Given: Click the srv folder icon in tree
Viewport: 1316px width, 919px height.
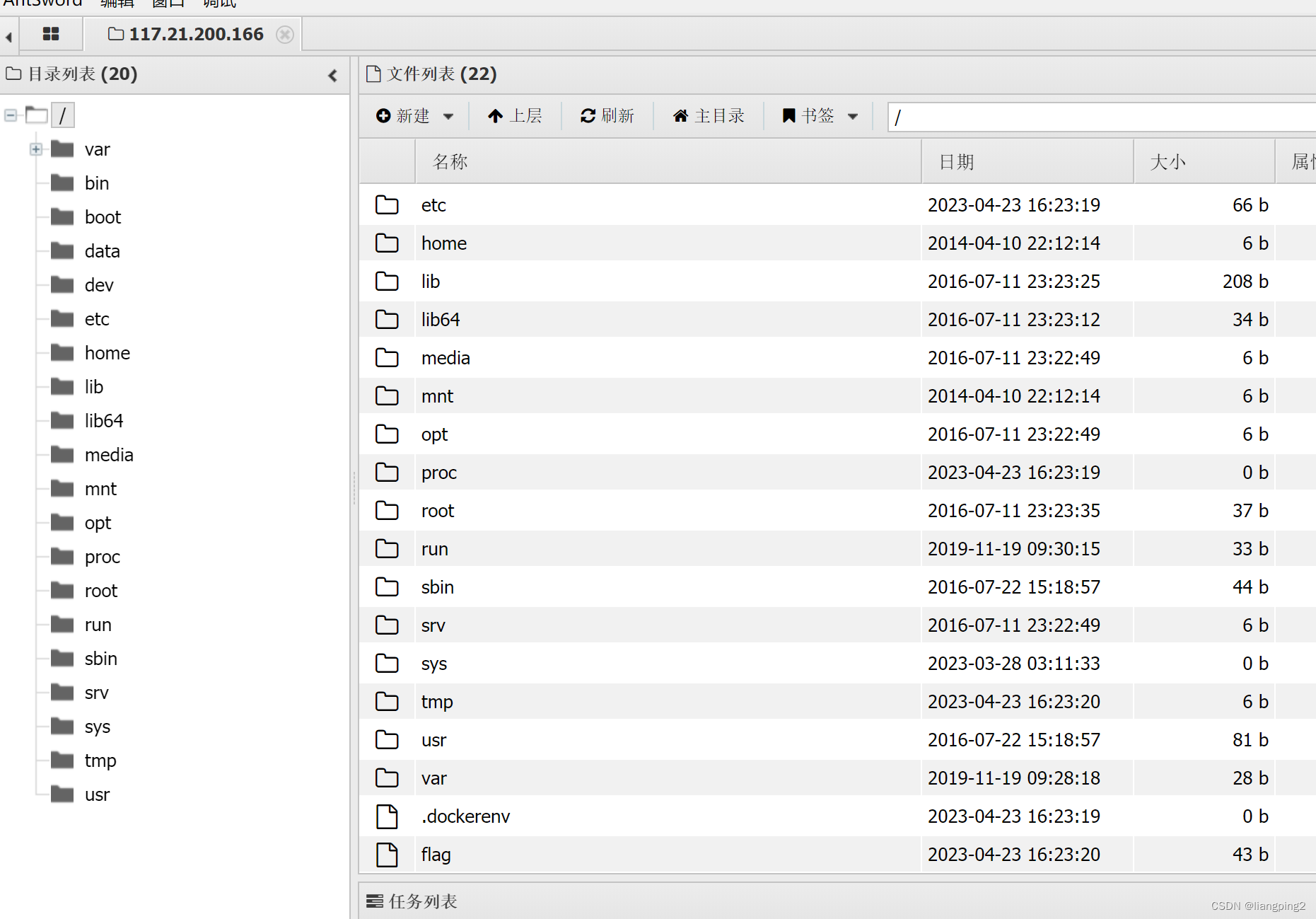Looking at the screenshot, I should [x=62, y=692].
